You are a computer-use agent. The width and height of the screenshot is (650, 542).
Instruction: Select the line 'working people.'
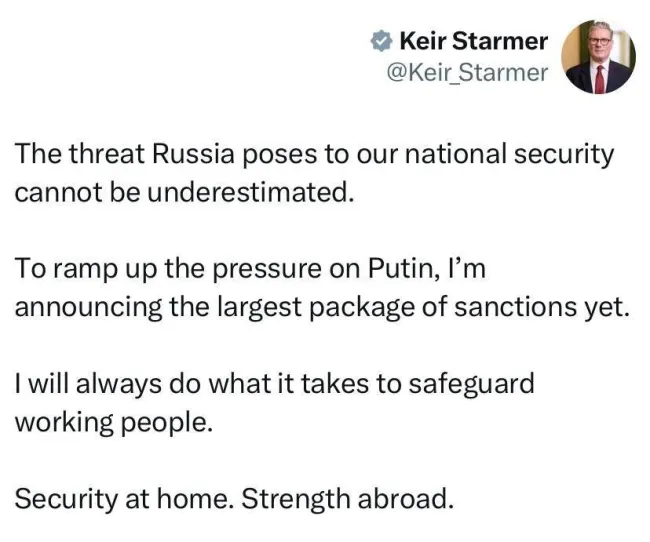(114, 423)
